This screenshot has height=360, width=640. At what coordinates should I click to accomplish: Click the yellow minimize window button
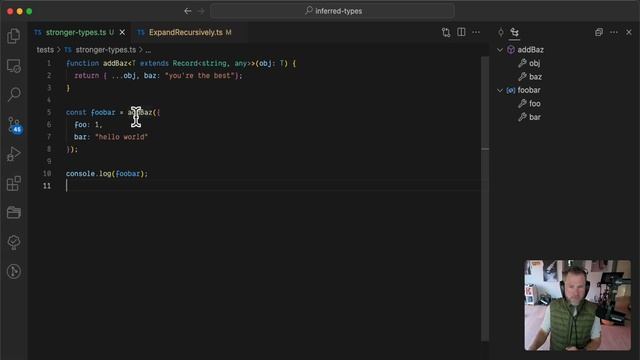pyautogui.click(x=20, y=11)
